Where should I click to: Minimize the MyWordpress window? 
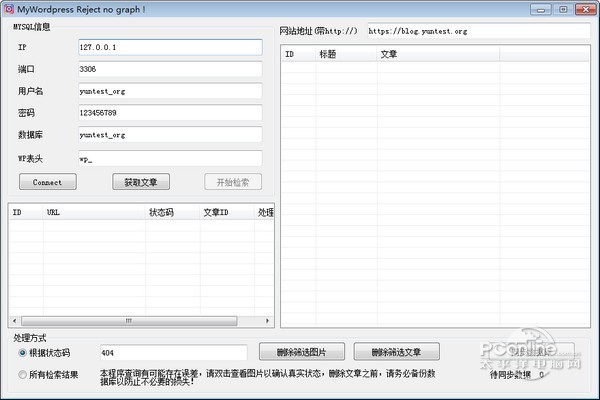pyautogui.click(x=541, y=10)
